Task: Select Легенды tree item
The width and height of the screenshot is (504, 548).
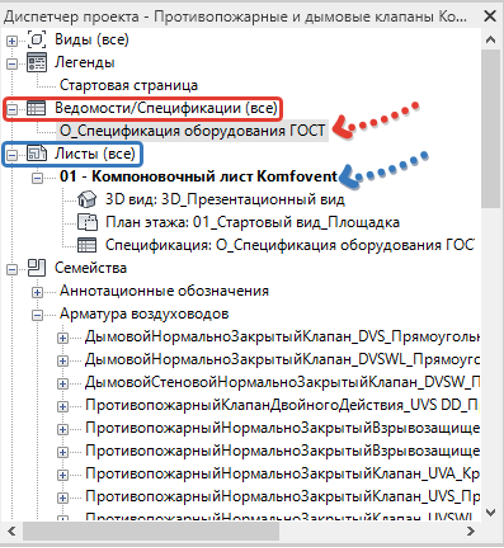Action: [85, 63]
